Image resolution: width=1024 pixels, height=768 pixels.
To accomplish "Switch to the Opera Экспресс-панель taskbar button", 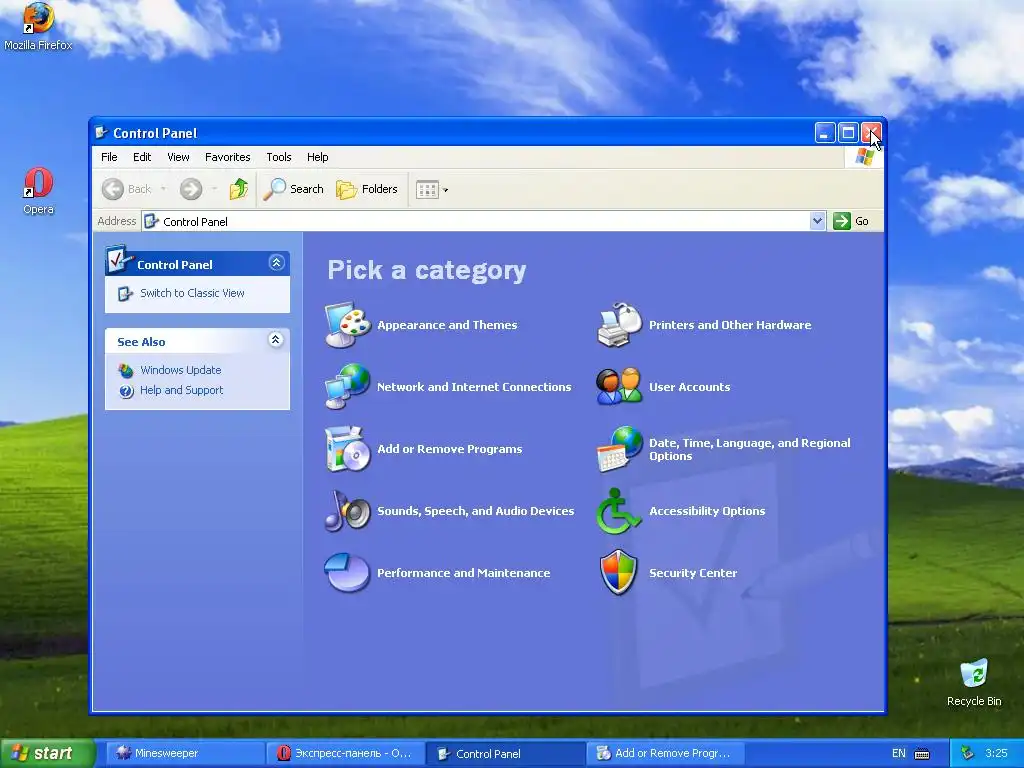I will (x=345, y=754).
